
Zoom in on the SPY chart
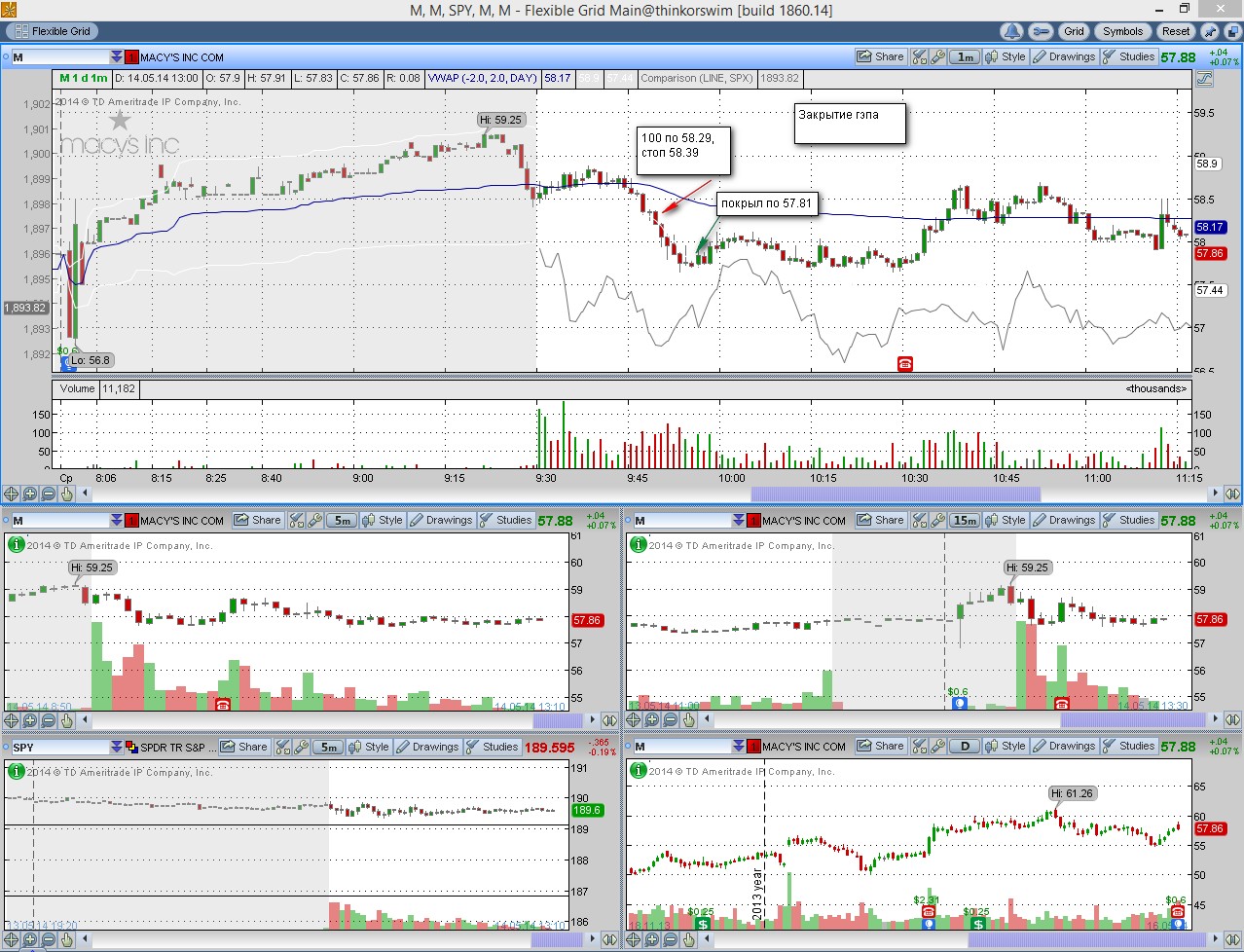point(29,939)
